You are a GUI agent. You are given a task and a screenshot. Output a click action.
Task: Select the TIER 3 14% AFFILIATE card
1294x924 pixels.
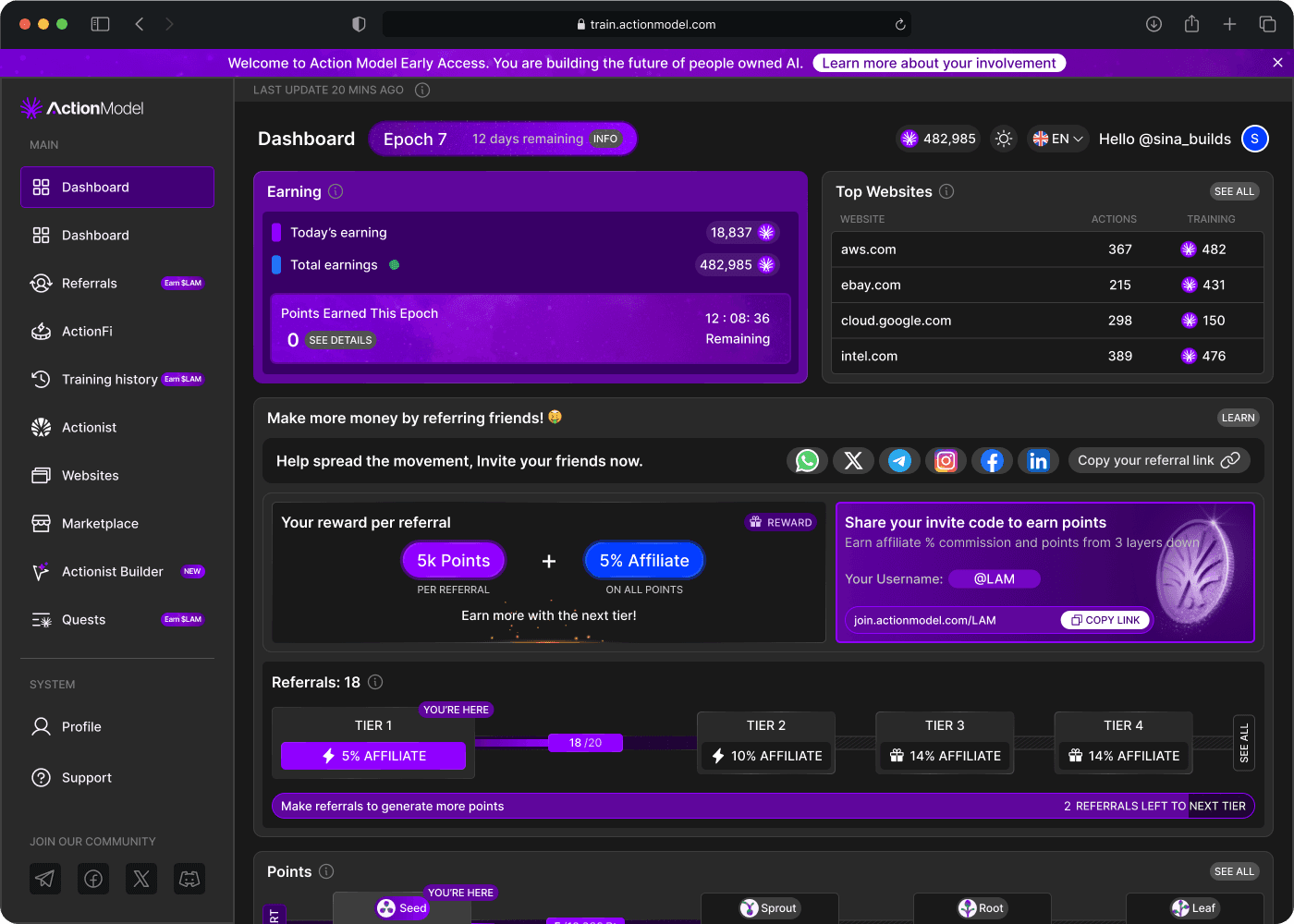(945, 743)
